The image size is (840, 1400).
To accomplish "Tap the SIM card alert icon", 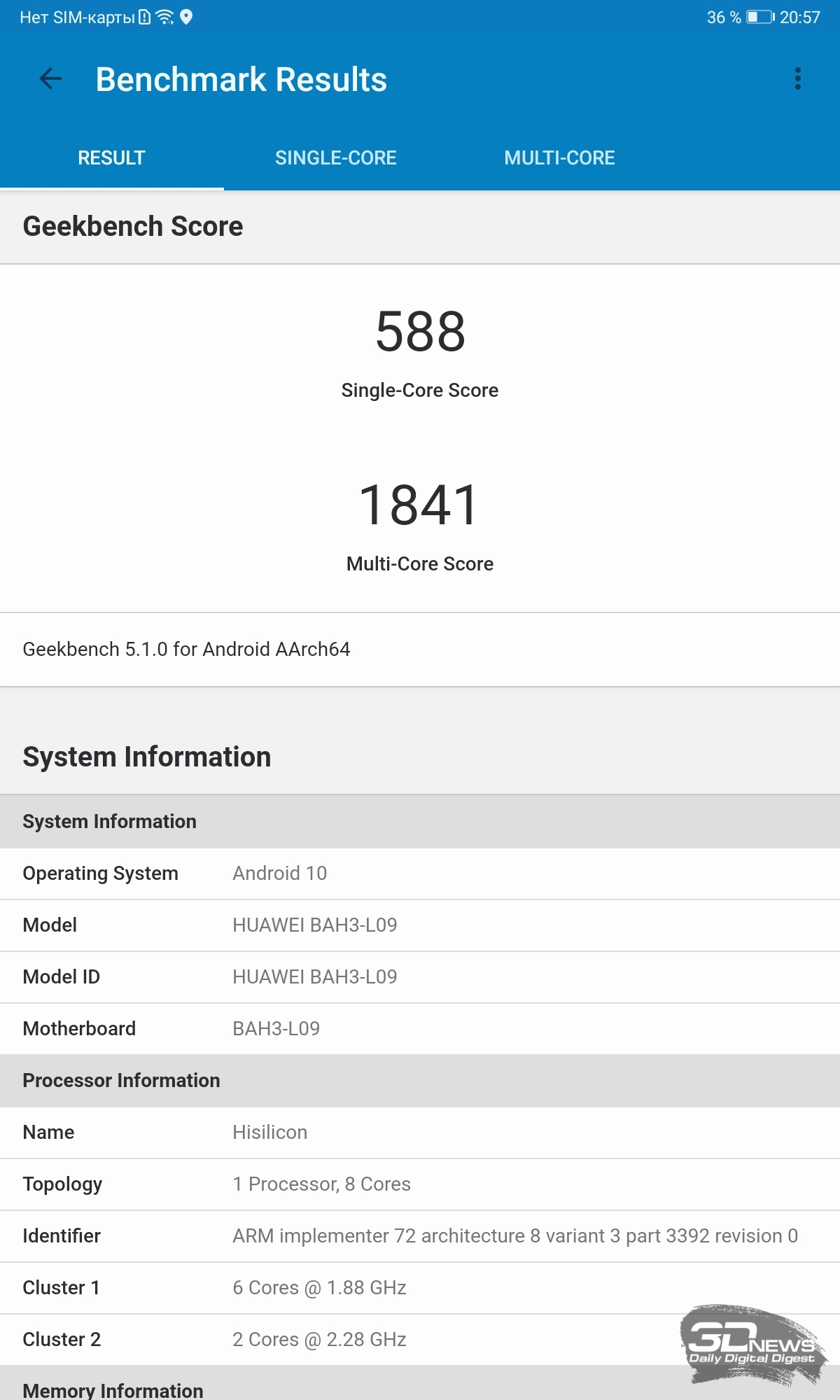I will click(x=145, y=17).
